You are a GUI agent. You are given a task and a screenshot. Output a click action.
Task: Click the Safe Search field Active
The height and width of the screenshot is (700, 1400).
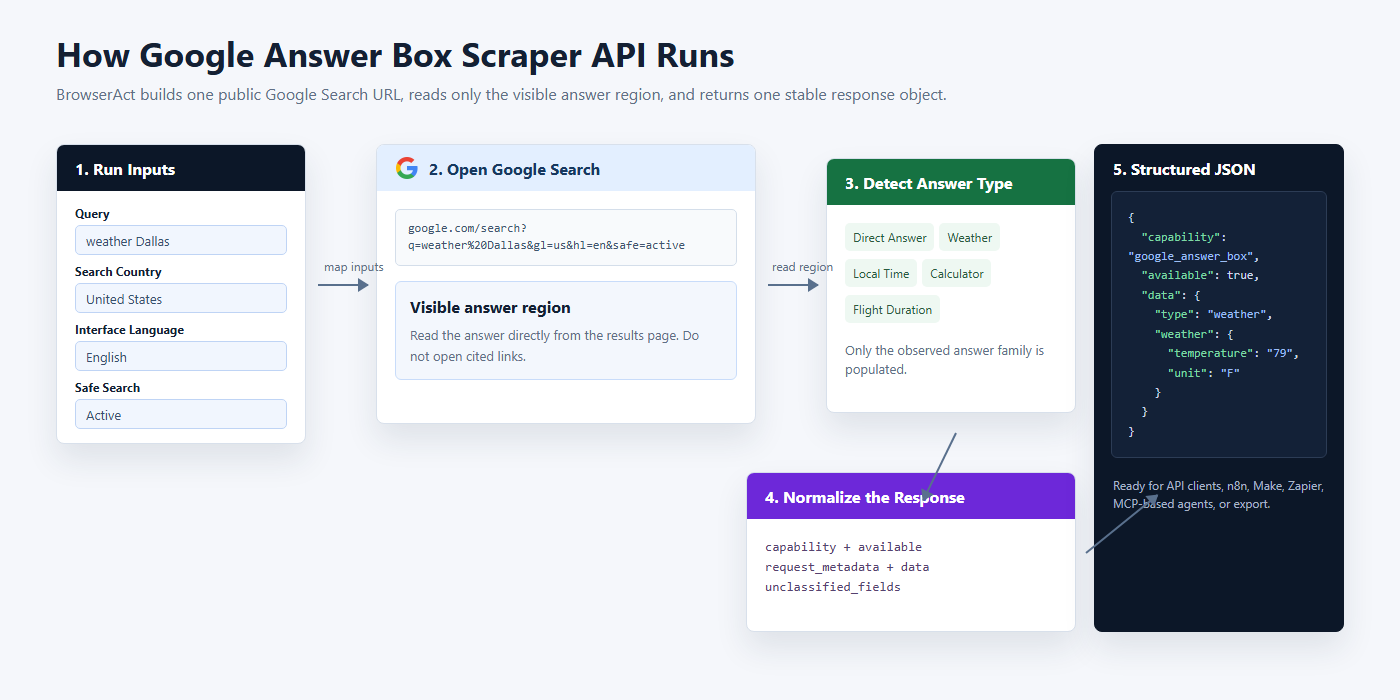click(181, 414)
